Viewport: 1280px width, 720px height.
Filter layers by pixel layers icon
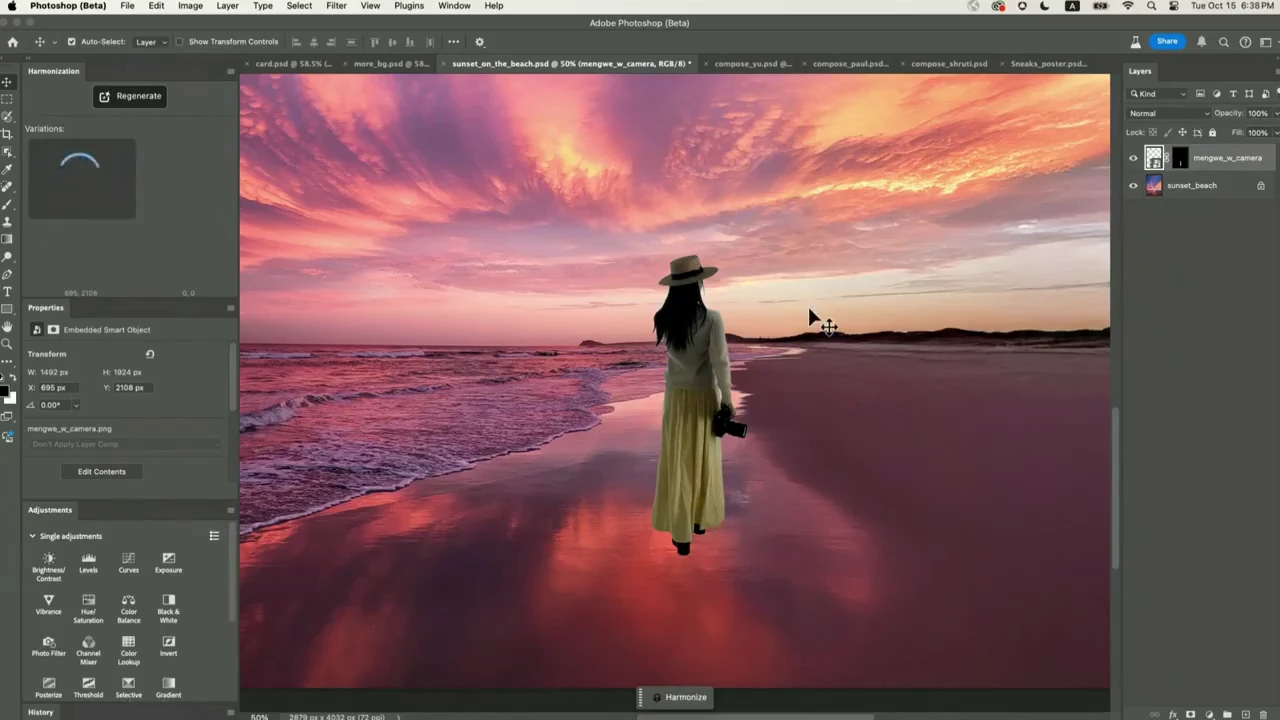click(x=1200, y=94)
